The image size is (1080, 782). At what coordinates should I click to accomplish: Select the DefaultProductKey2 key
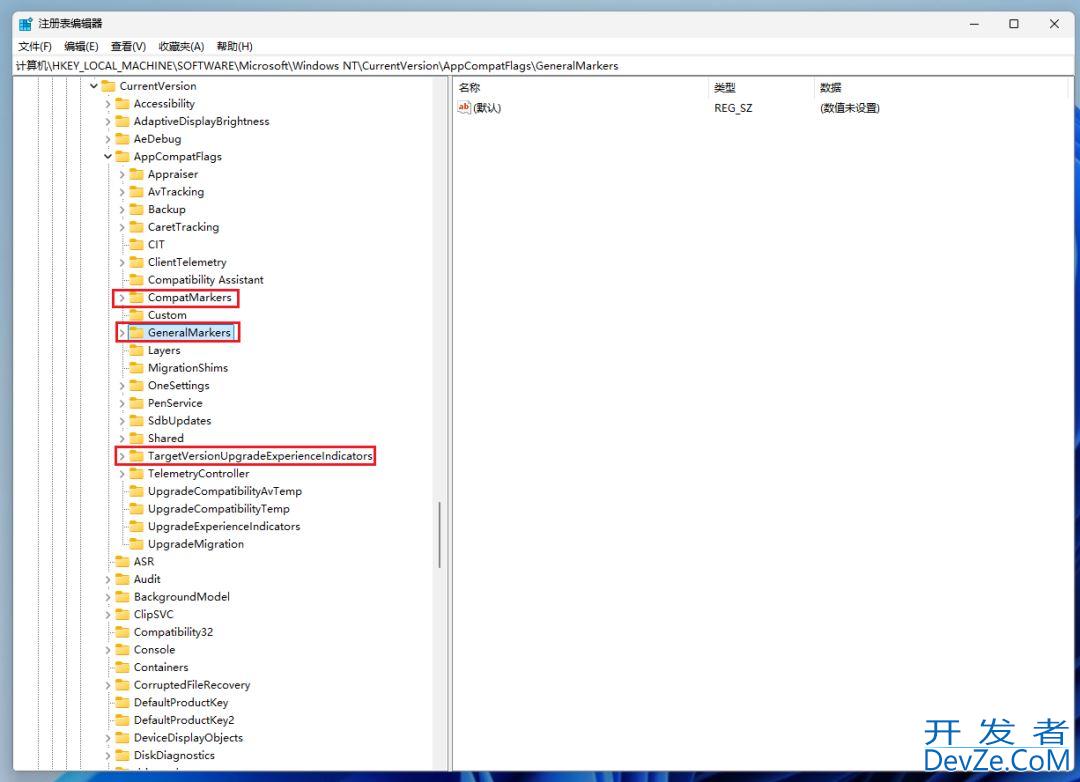184,720
